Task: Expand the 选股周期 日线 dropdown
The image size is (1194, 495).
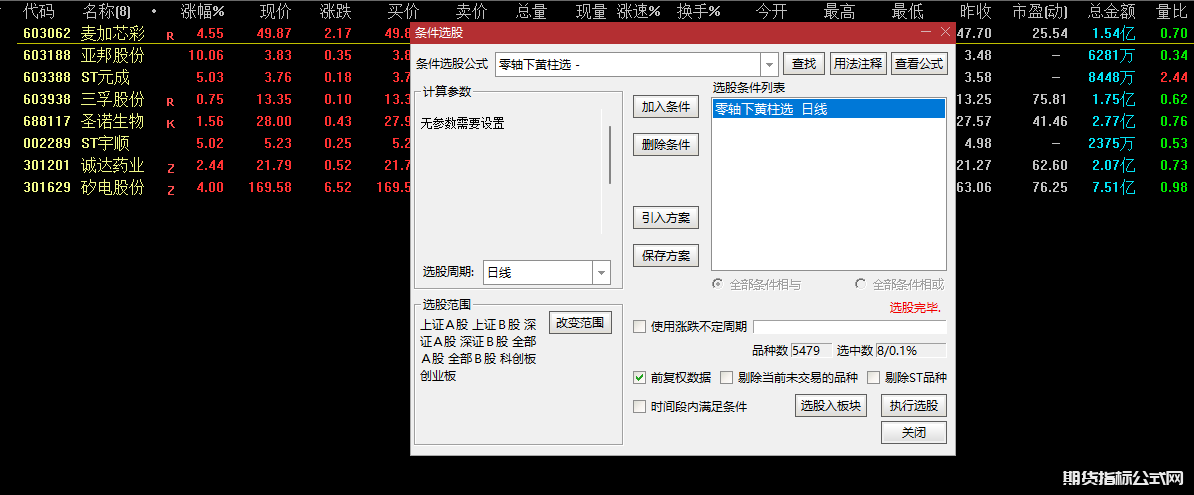Action: (602, 273)
